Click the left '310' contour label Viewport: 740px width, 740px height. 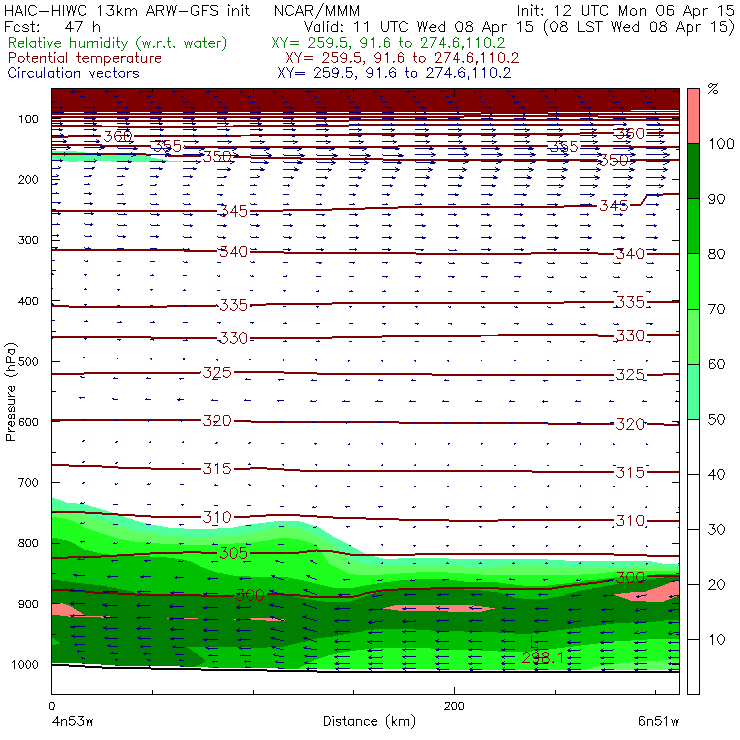217,517
